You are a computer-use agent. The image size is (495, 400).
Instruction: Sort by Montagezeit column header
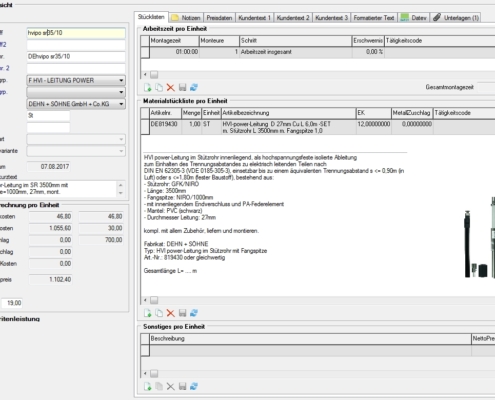[x=174, y=41]
